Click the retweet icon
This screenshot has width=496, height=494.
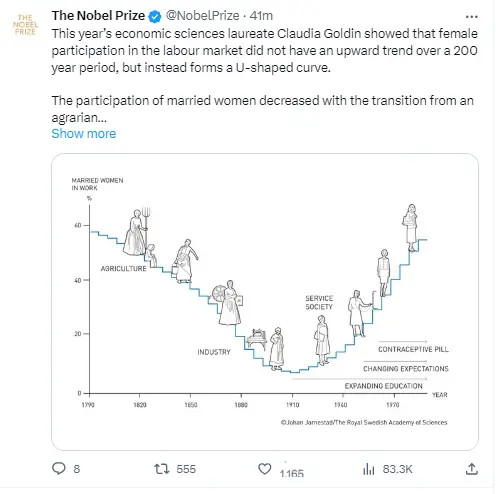coord(162,469)
